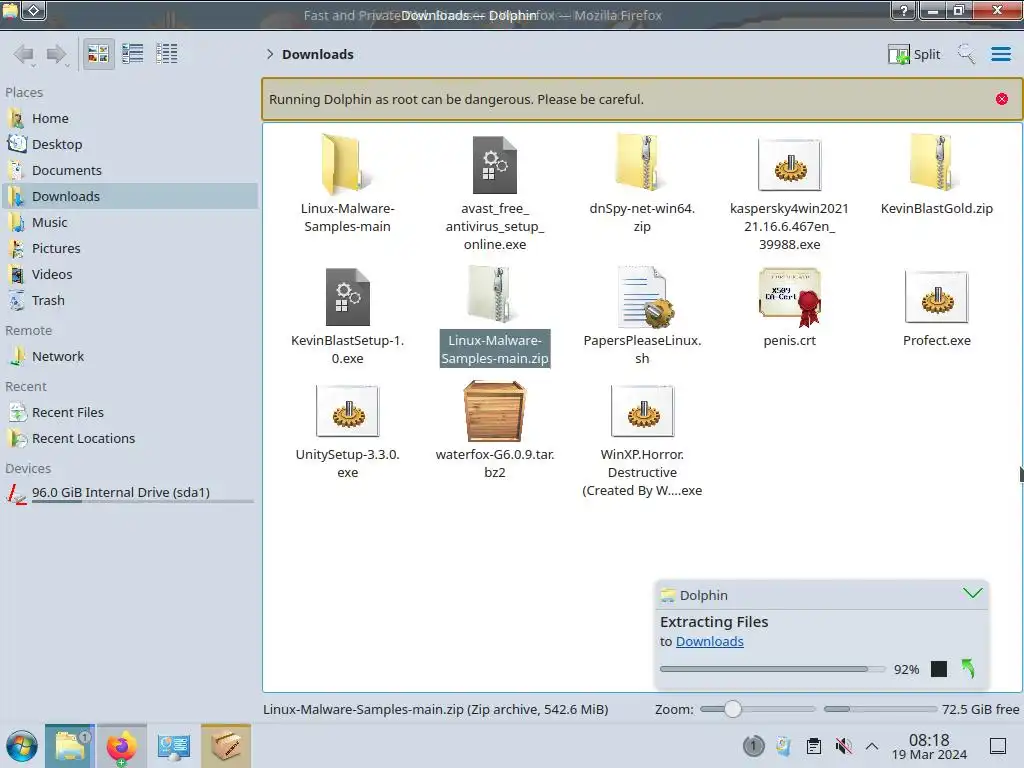1024x768 pixels.
Task: Open Network under Remote
Action: point(130,357)
